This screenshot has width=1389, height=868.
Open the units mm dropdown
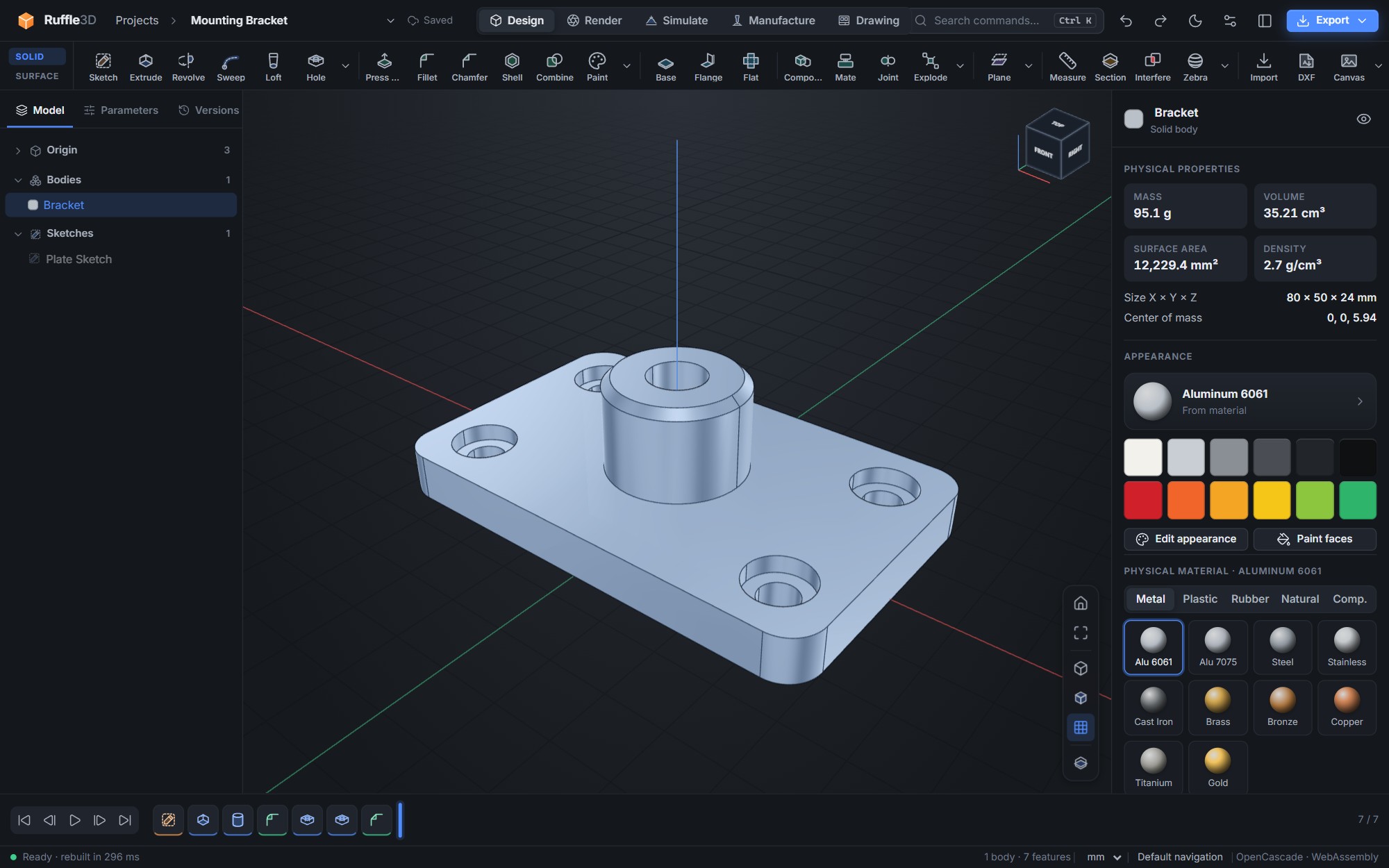(1104, 857)
